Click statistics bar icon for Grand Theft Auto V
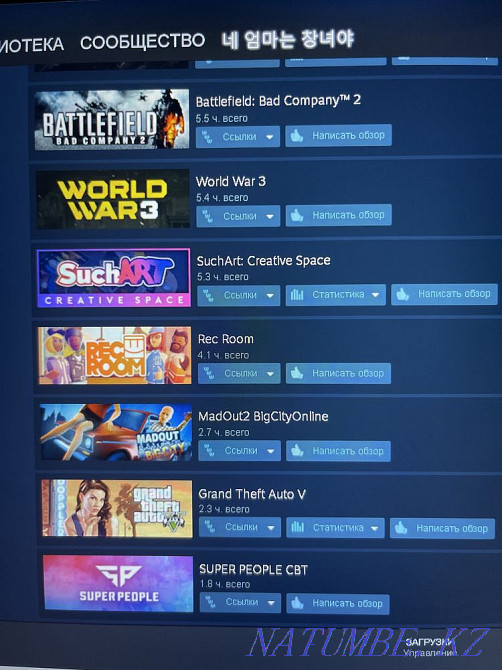Viewport: 502px width, 670px height. [x=297, y=528]
